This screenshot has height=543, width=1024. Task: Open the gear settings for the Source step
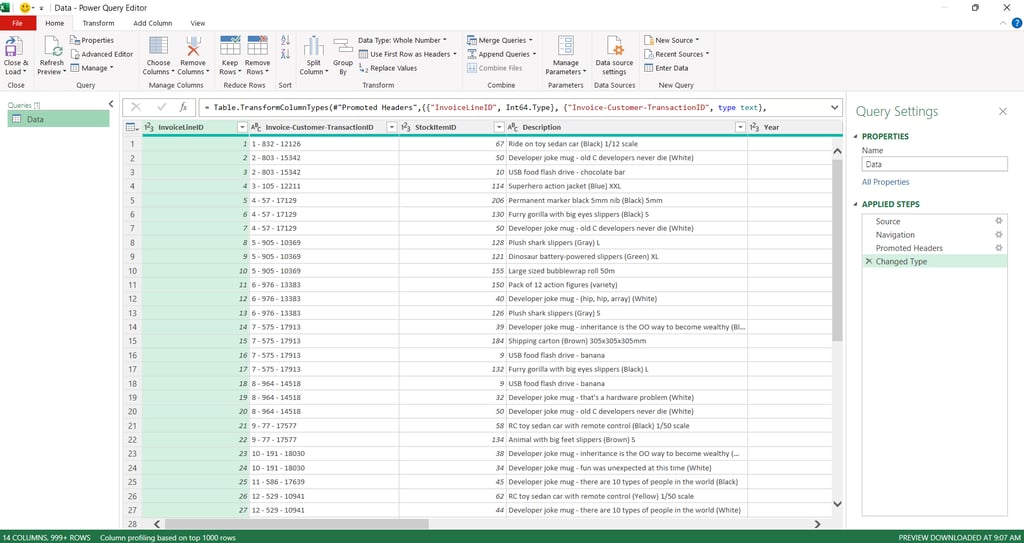click(x=997, y=221)
